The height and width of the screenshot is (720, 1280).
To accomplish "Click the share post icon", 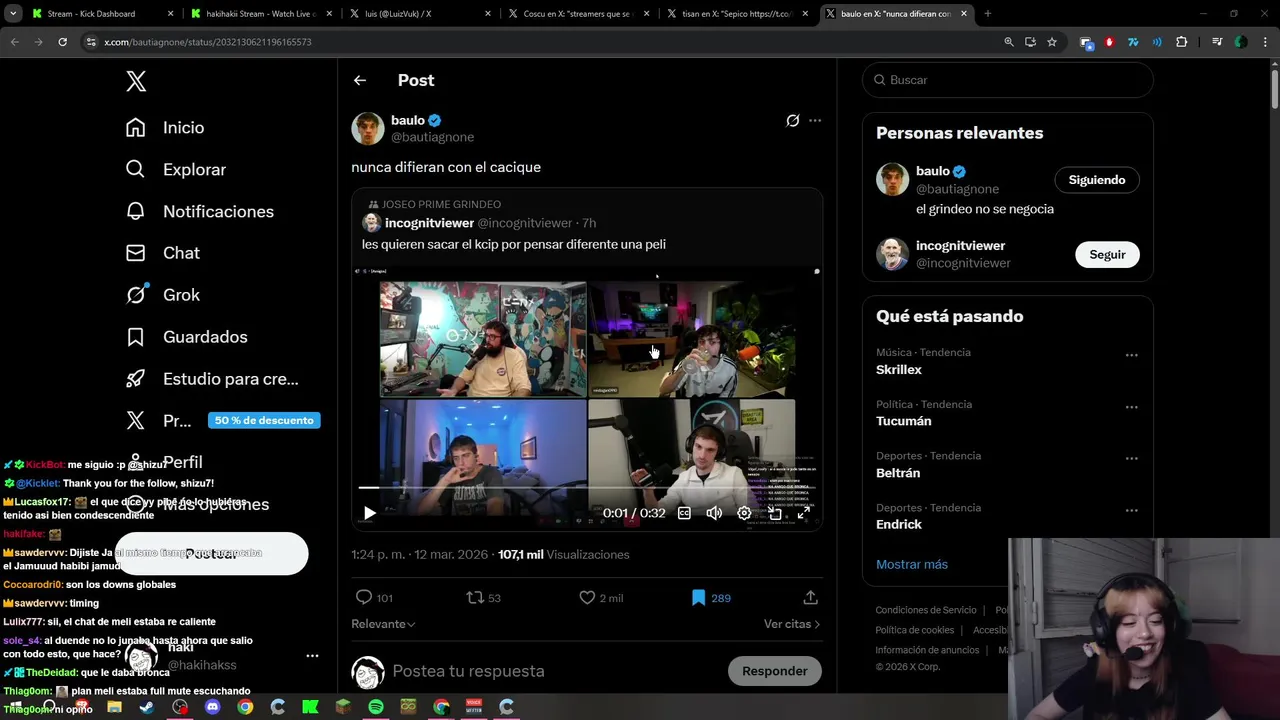I will (811, 598).
